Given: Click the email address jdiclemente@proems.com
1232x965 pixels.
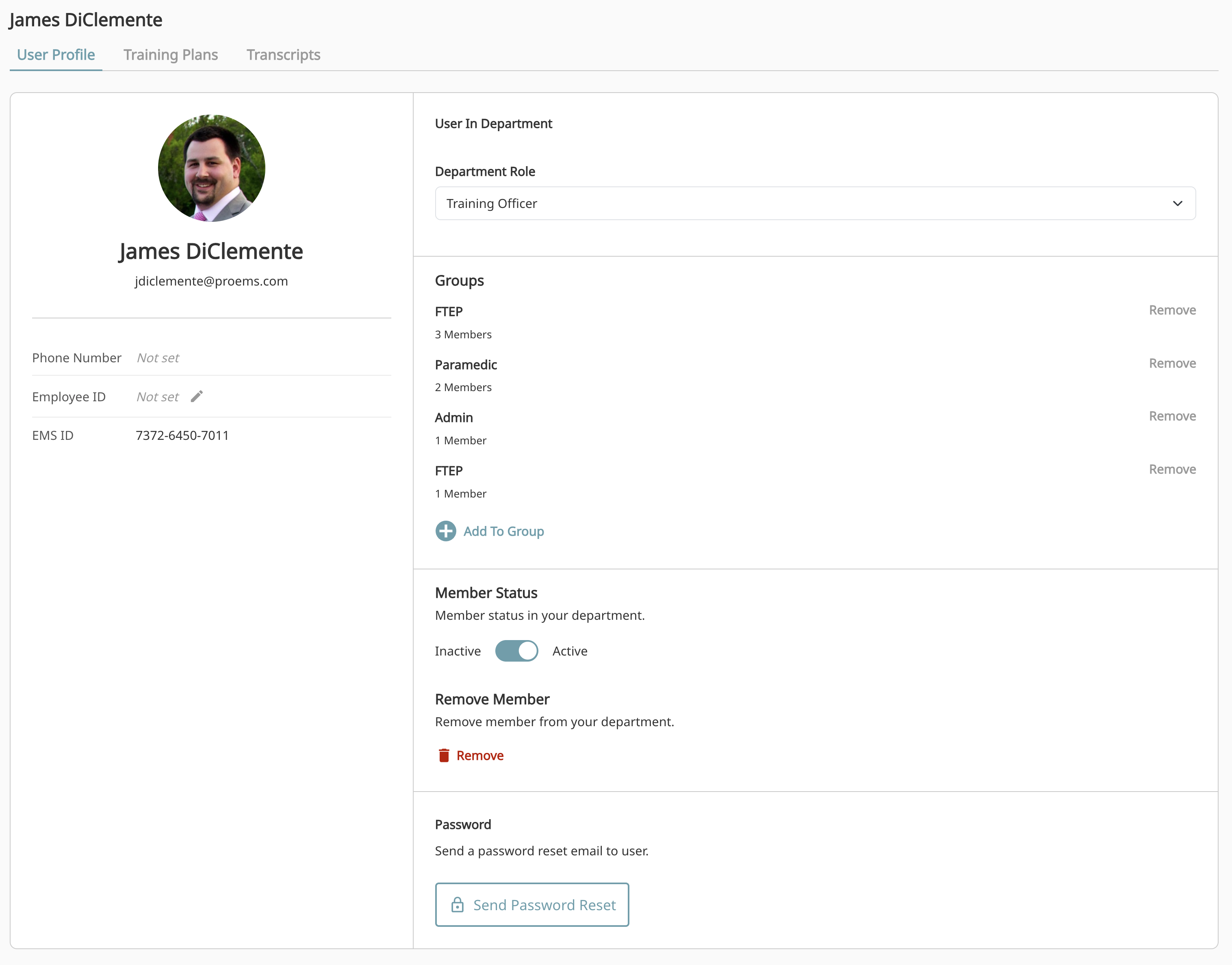Looking at the screenshot, I should [x=211, y=281].
